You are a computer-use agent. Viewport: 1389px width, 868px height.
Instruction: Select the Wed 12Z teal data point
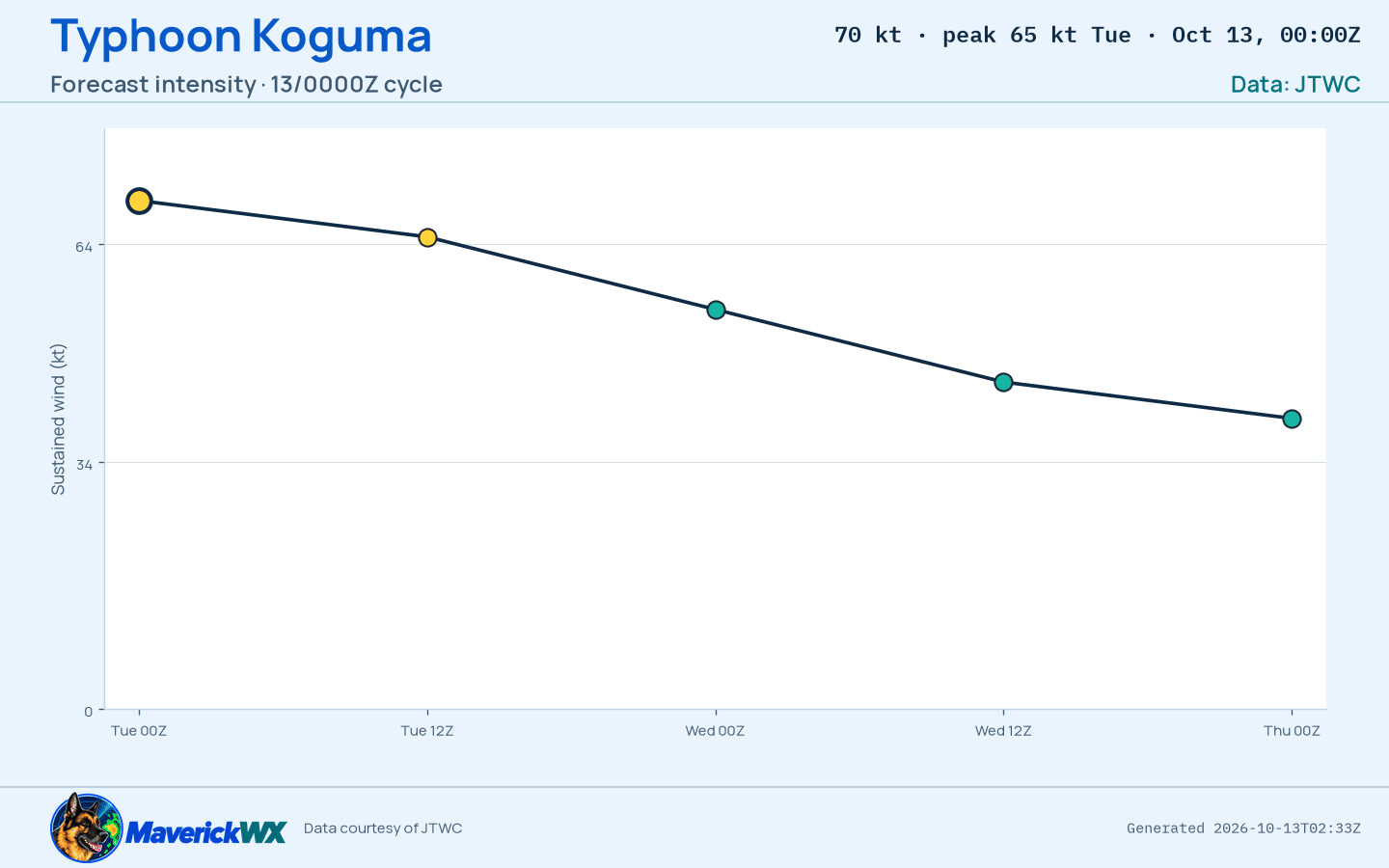(1003, 382)
